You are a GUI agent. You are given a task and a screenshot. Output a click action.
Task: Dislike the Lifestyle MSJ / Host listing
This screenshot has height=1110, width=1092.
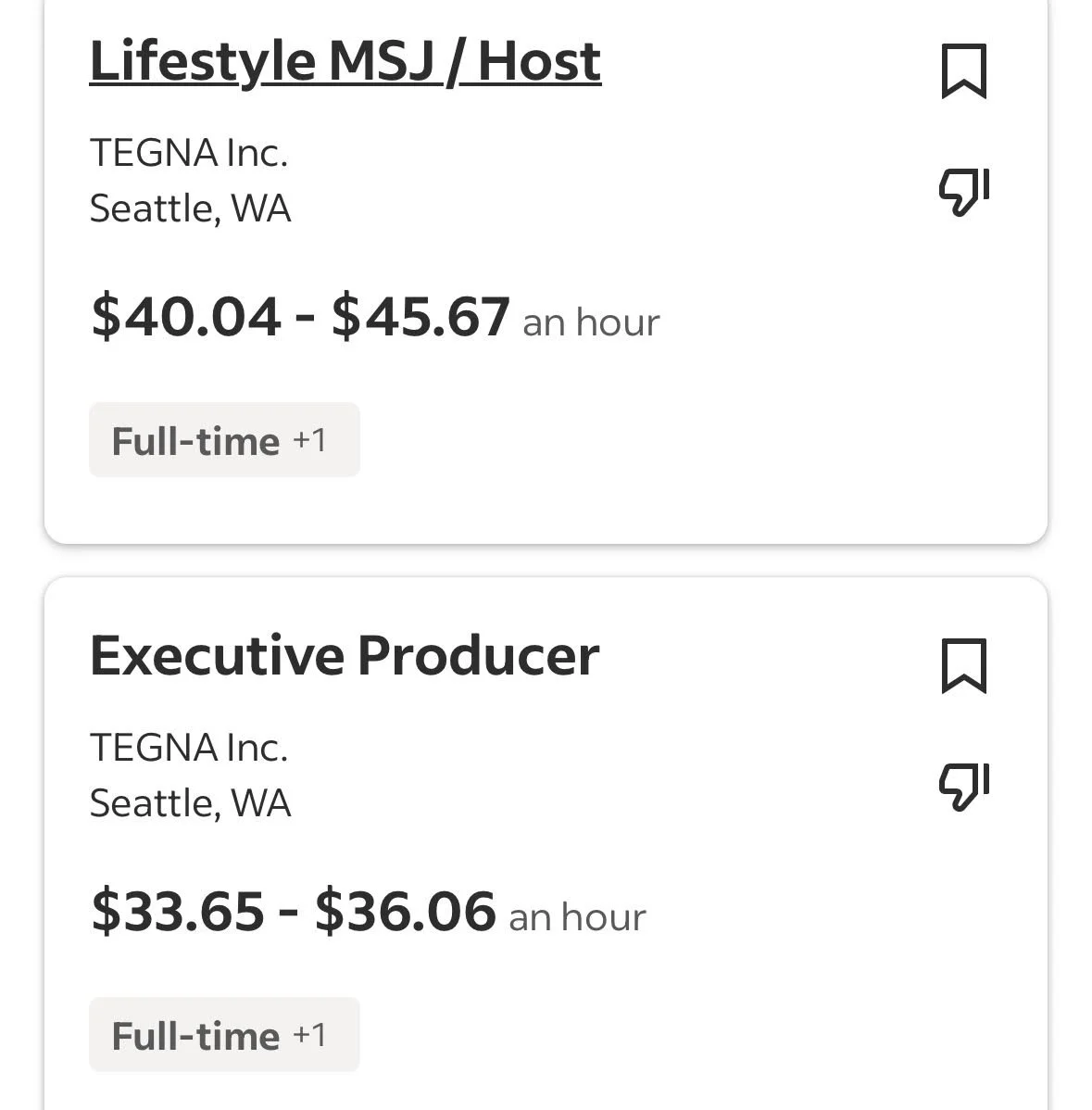(963, 192)
